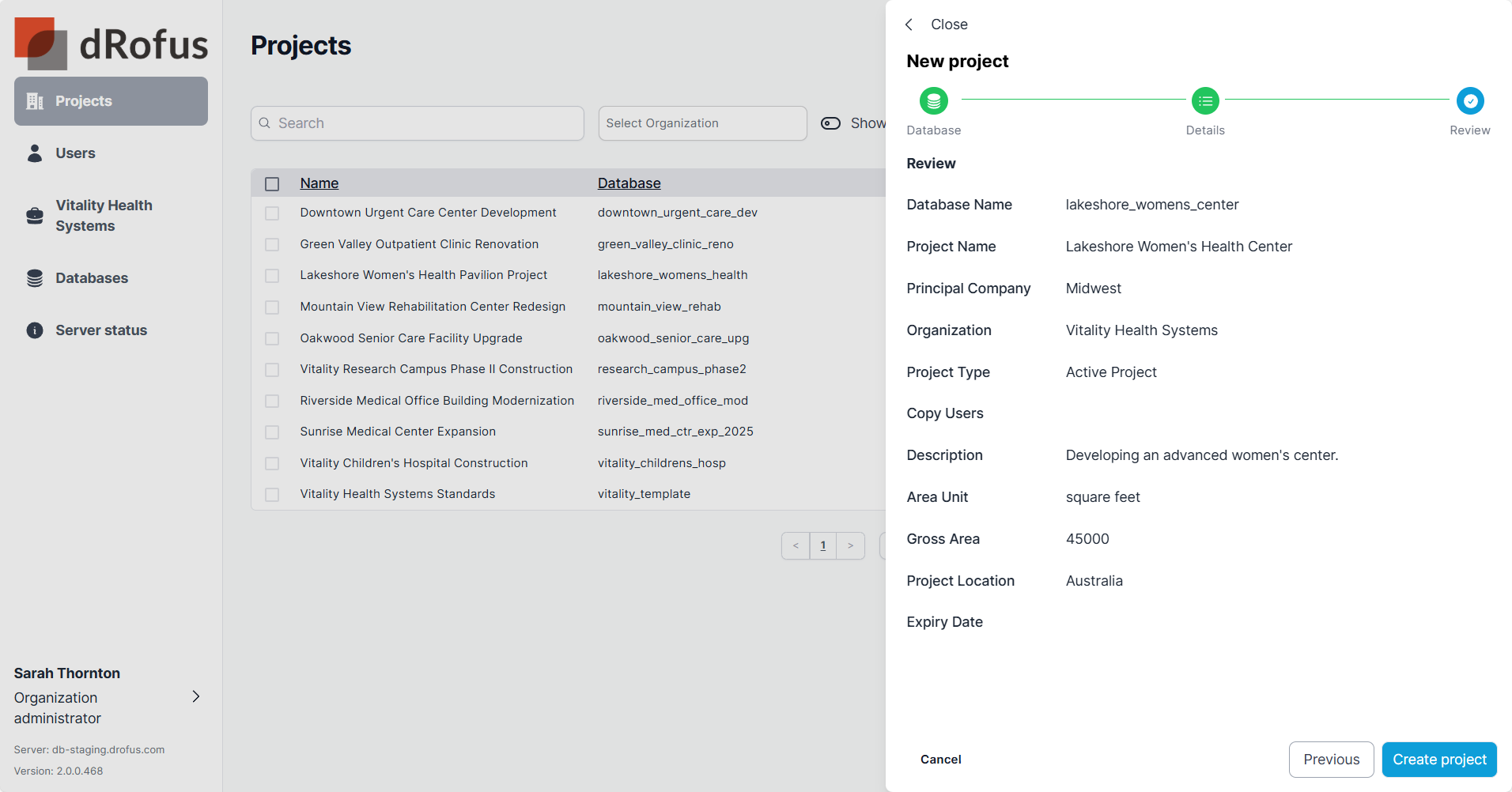The height and width of the screenshot is (792, 1512).
Task: Open Vitality Health Systems organization page
Action: click(103, 216)
